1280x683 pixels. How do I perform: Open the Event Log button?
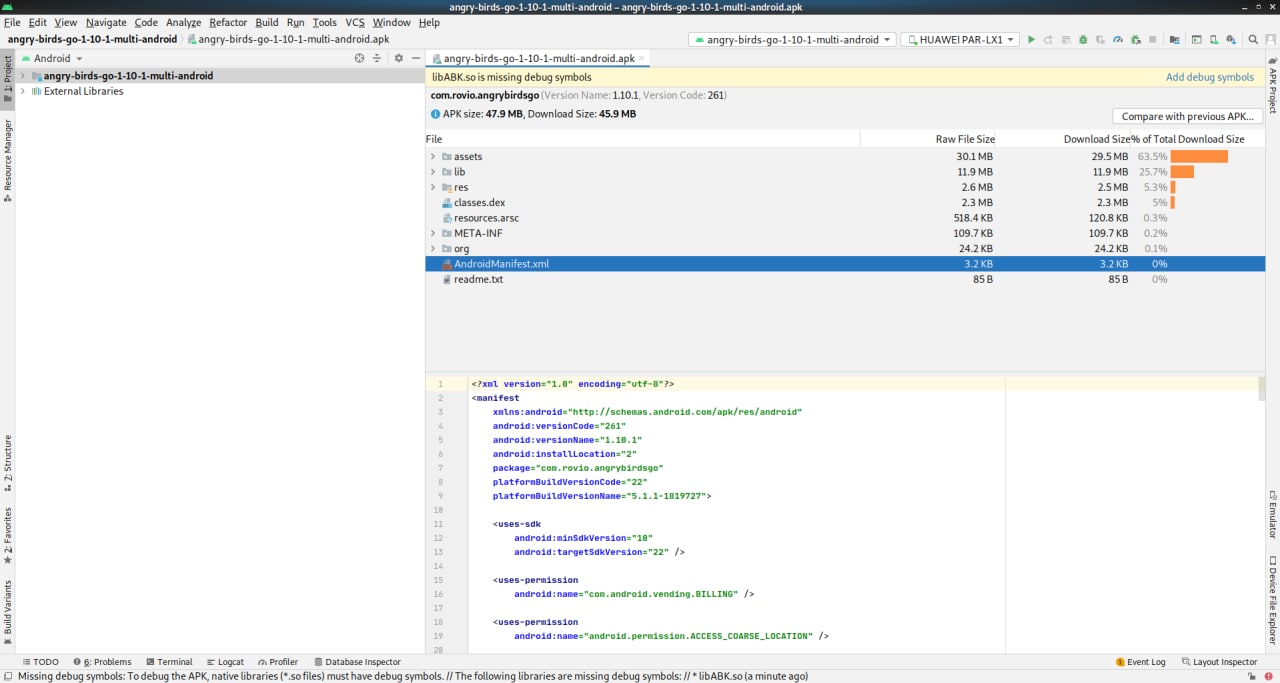[1140, 662]
